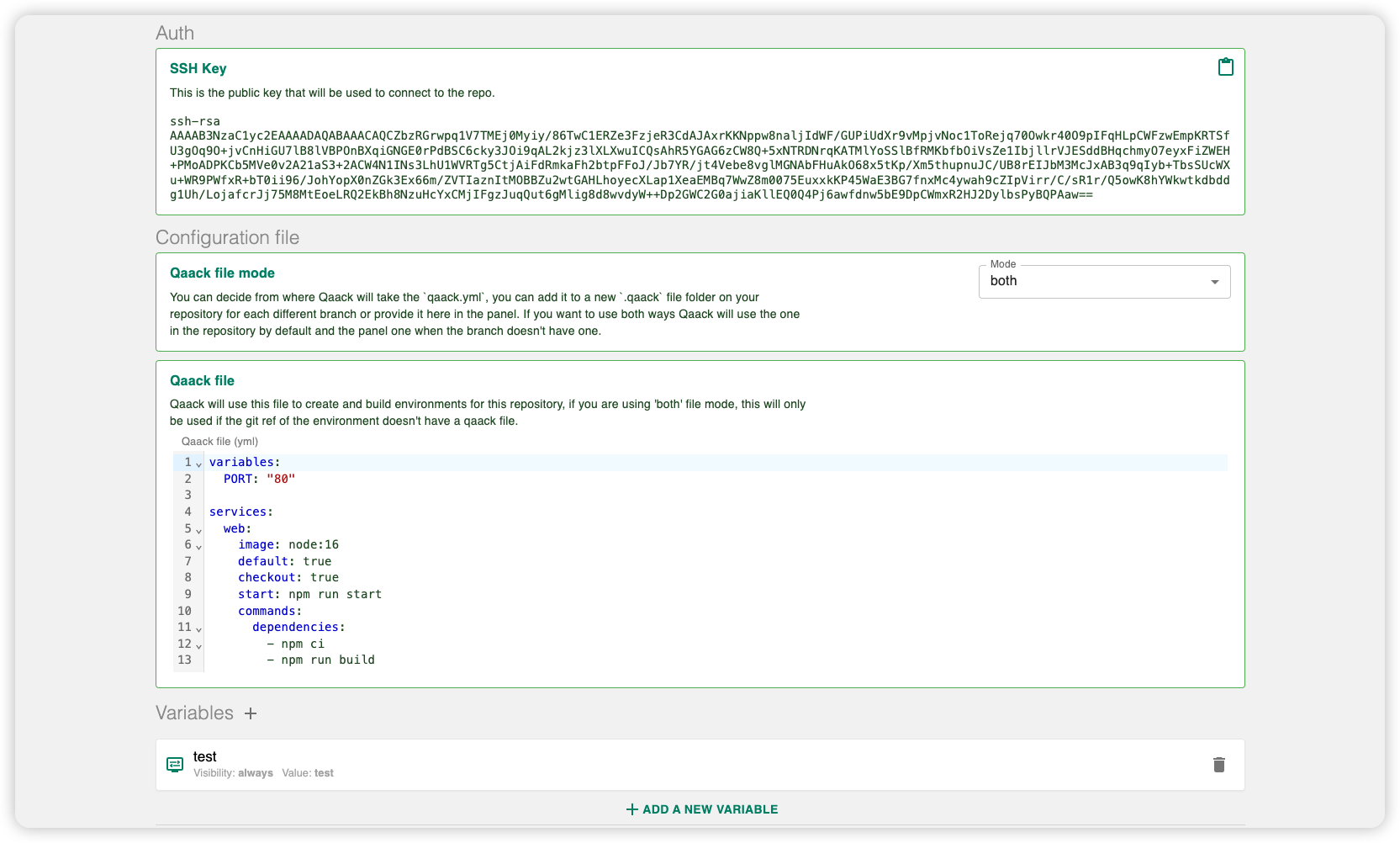Click the 'start: npm run start' line
Image resolution: width=1400 pixels, height=843 pixels.
[x=309, y=594]
